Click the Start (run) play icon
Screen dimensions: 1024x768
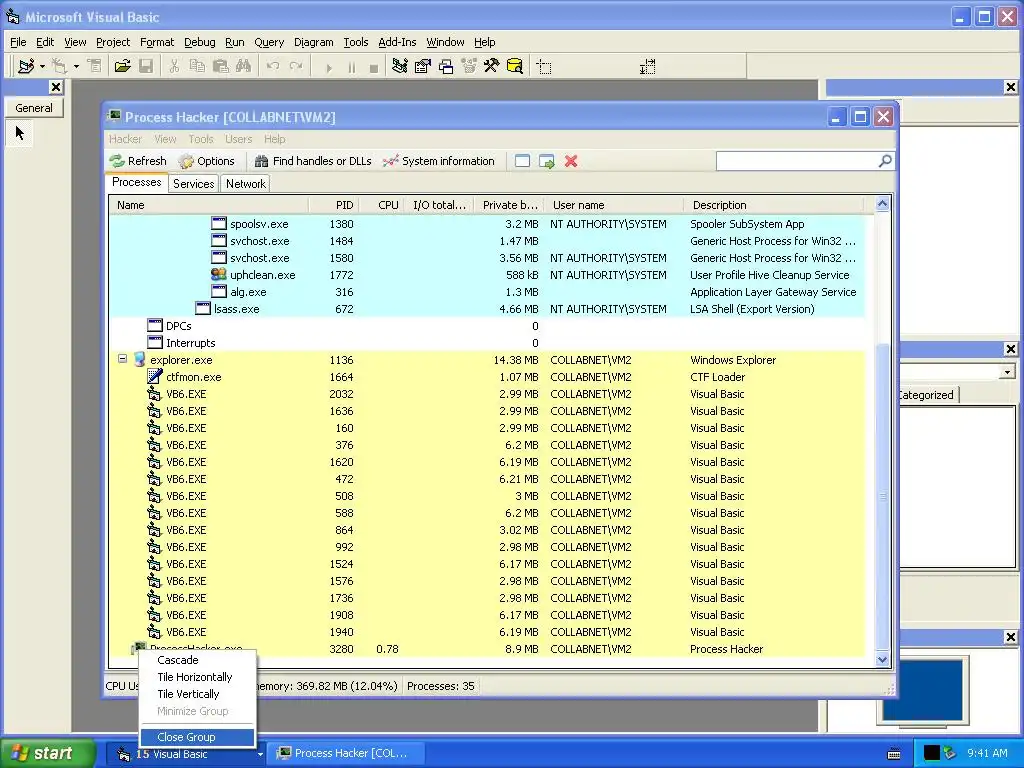328,67
